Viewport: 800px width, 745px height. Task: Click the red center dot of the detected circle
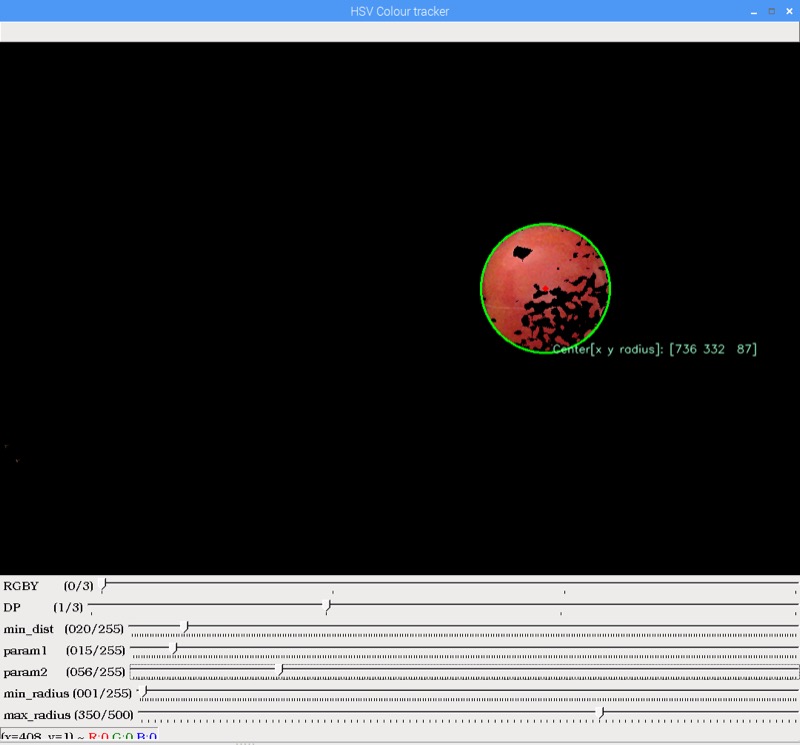click(545, 289)
